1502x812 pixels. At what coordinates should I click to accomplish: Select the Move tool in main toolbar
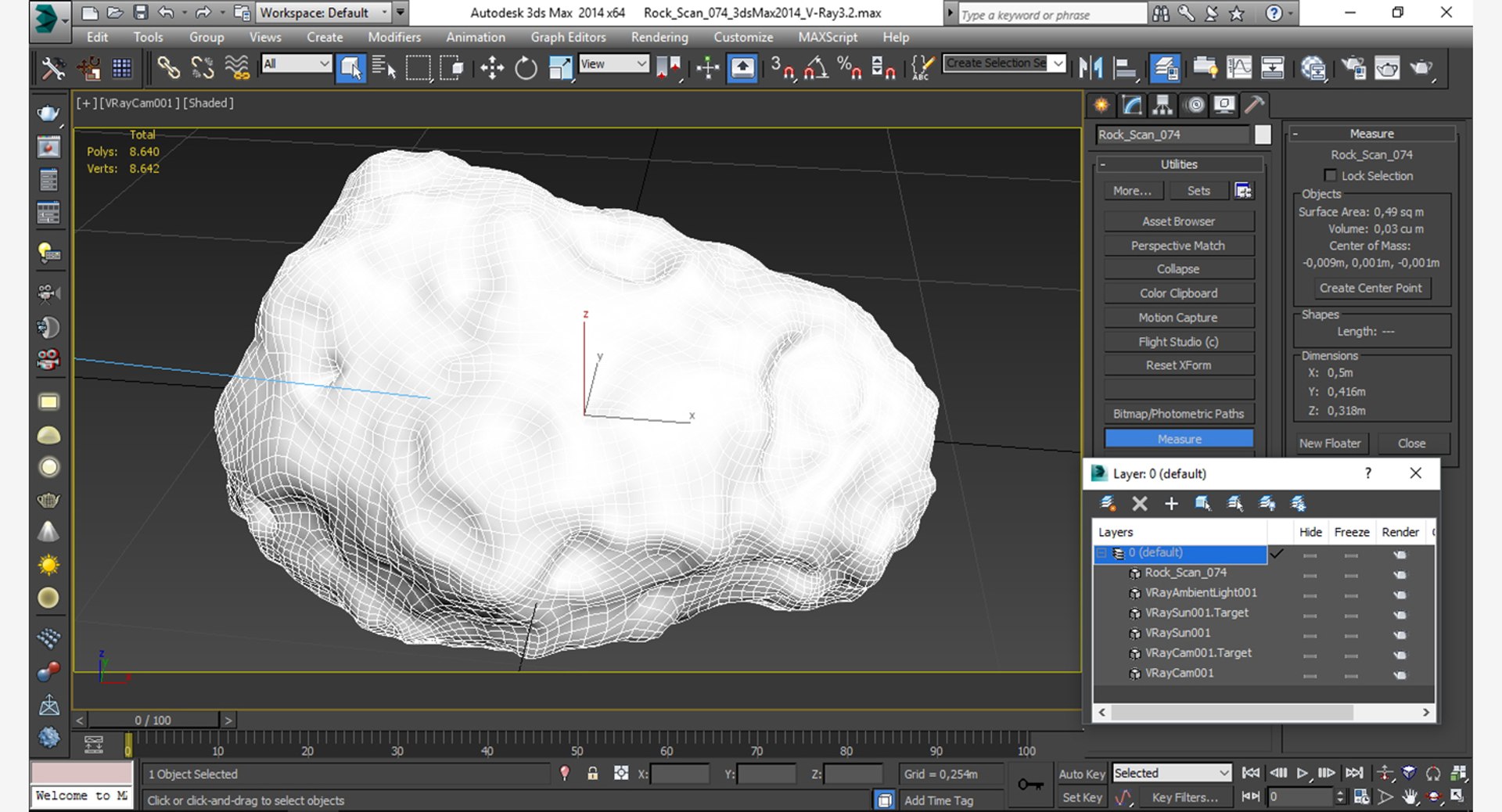click(492, 68)
